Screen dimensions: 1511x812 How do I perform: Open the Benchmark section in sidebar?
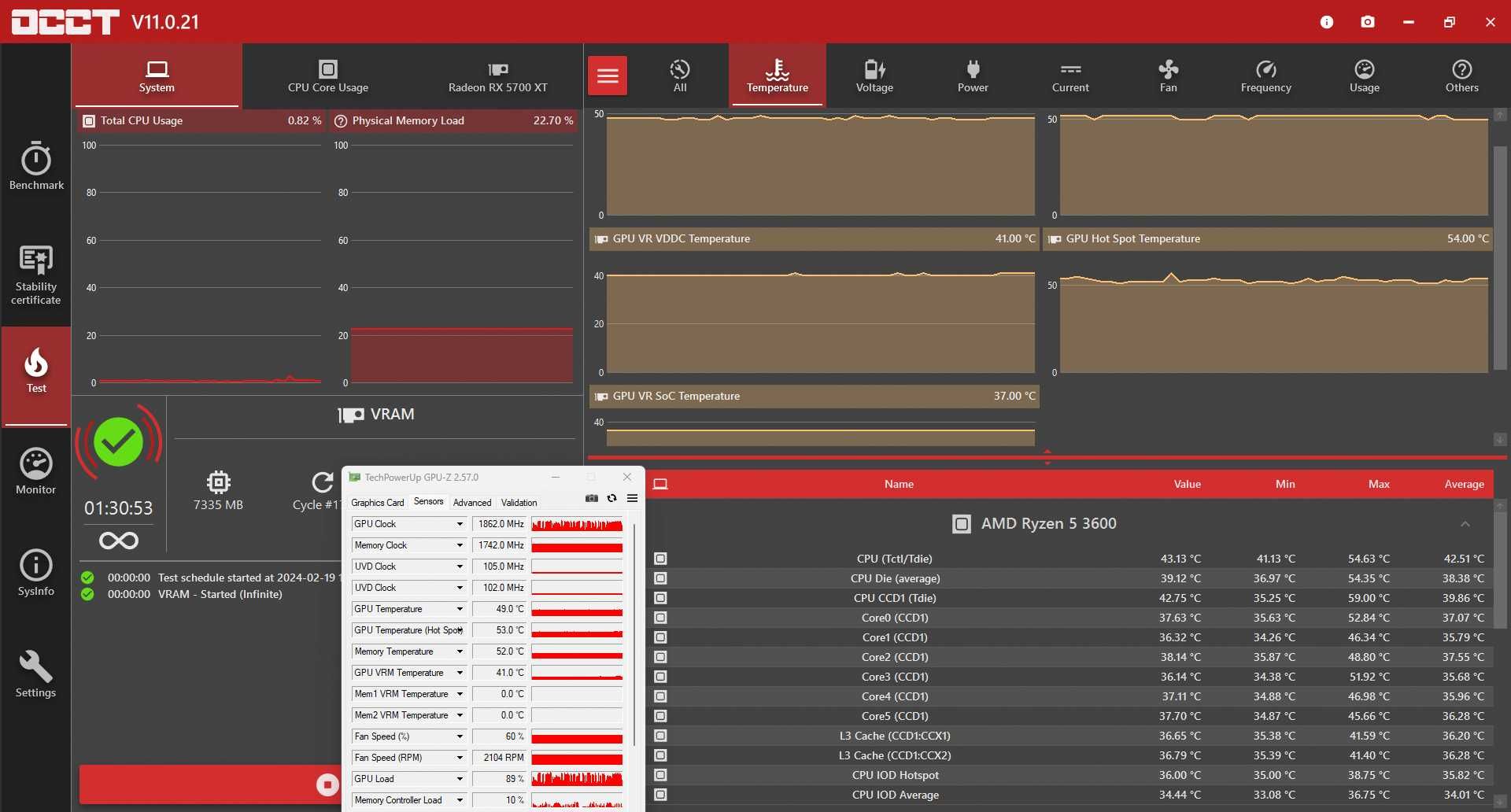click(36, 166)
